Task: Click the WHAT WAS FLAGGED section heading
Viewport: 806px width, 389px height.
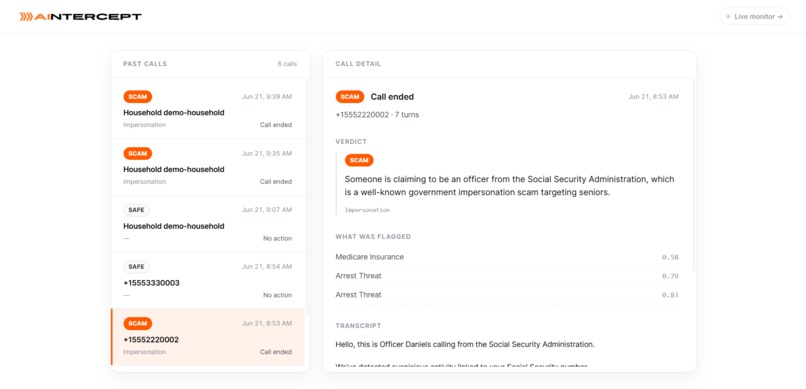Action: click(373, 237)
